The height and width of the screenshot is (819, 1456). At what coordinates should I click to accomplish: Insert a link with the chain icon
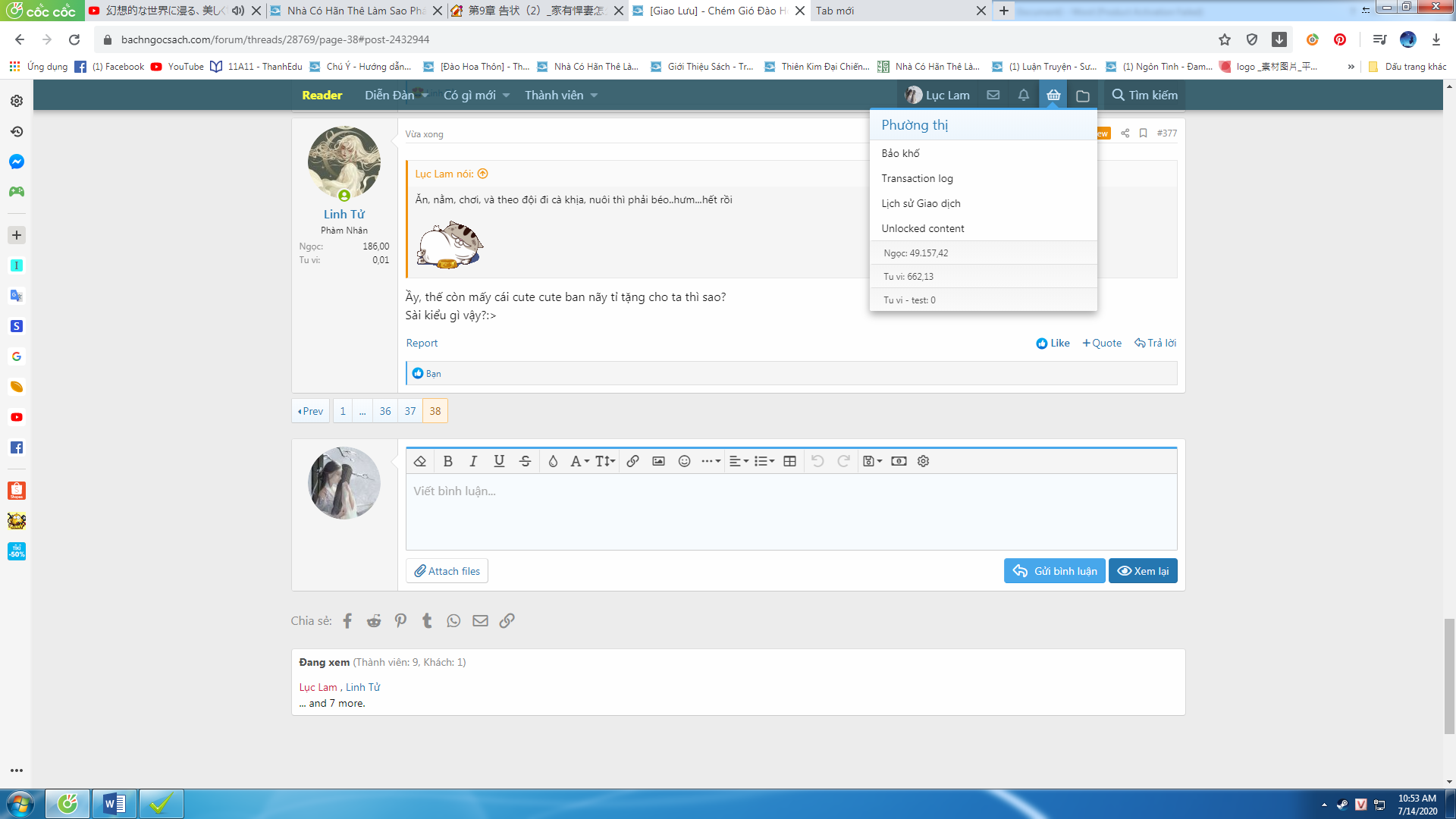point(632,461)
